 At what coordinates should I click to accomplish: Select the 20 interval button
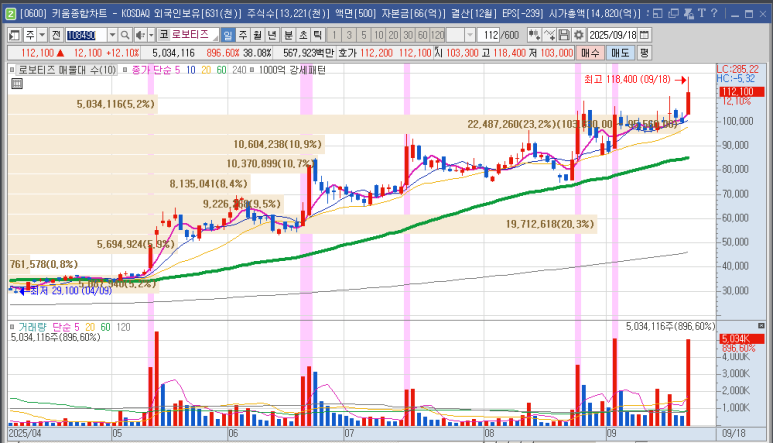[393, 35]
